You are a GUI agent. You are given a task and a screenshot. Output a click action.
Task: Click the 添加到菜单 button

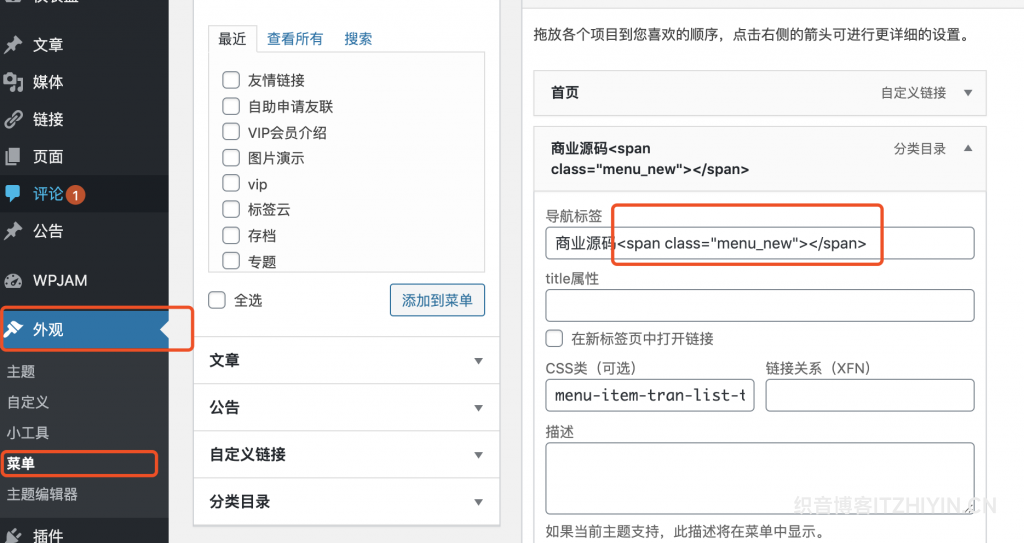click(438, 300)
